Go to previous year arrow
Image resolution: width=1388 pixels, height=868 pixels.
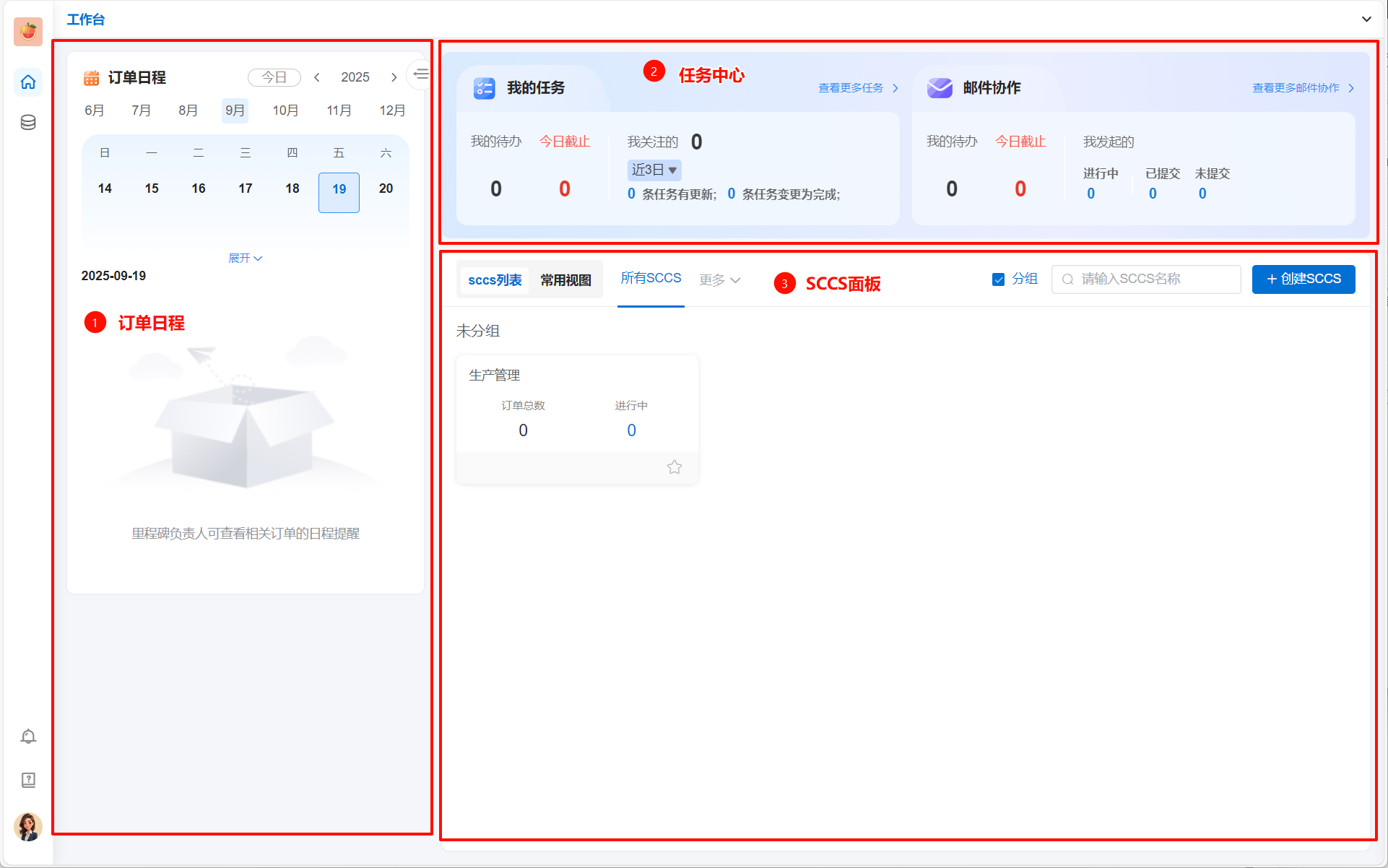pyautogui.click(x=317, y=77)
